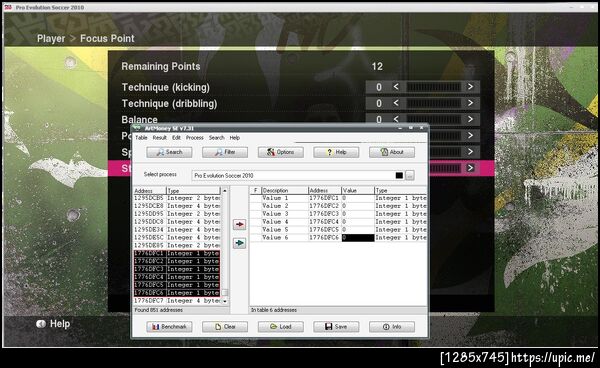Viewport: 600px width, 368px height.
Task: Select address 1295DCB5 in results list
Action: (177, 198)
